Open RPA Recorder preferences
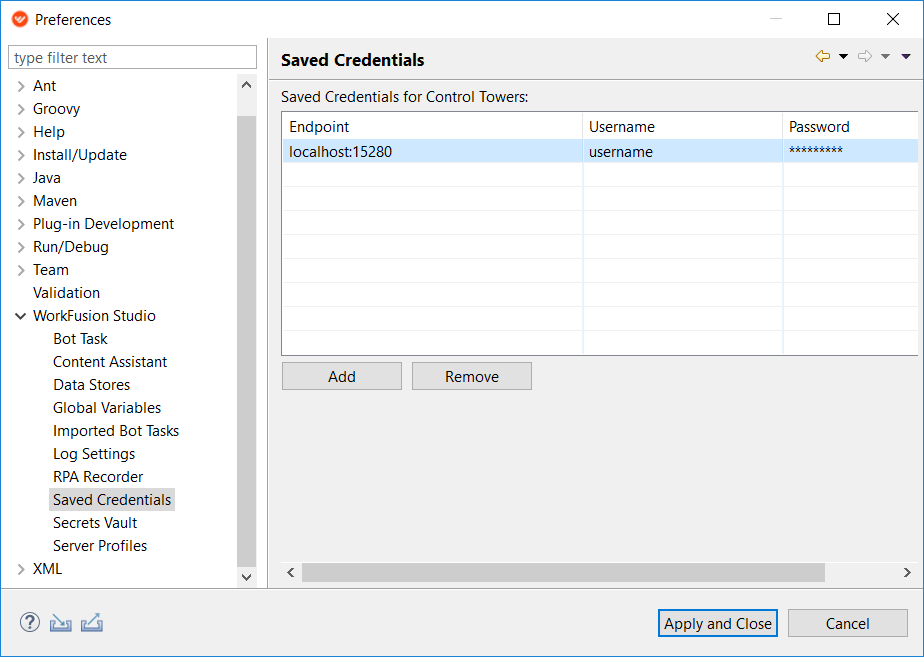 pos(98,477)
